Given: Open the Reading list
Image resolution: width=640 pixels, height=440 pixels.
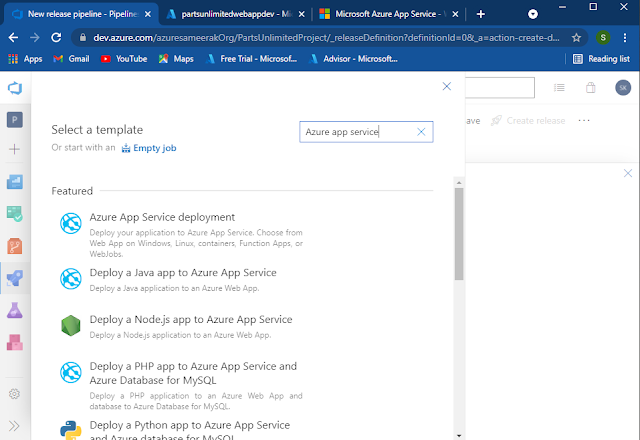Looking at the screenshot, I should point(601,59).
